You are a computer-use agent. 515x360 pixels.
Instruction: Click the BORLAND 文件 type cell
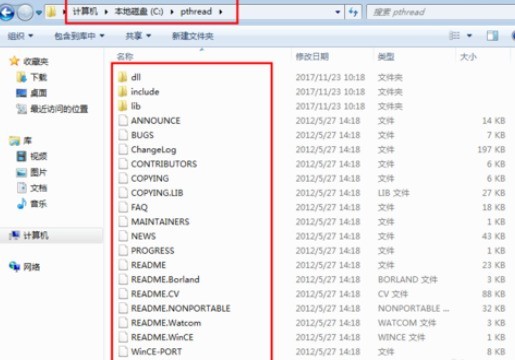coord(408,279)
